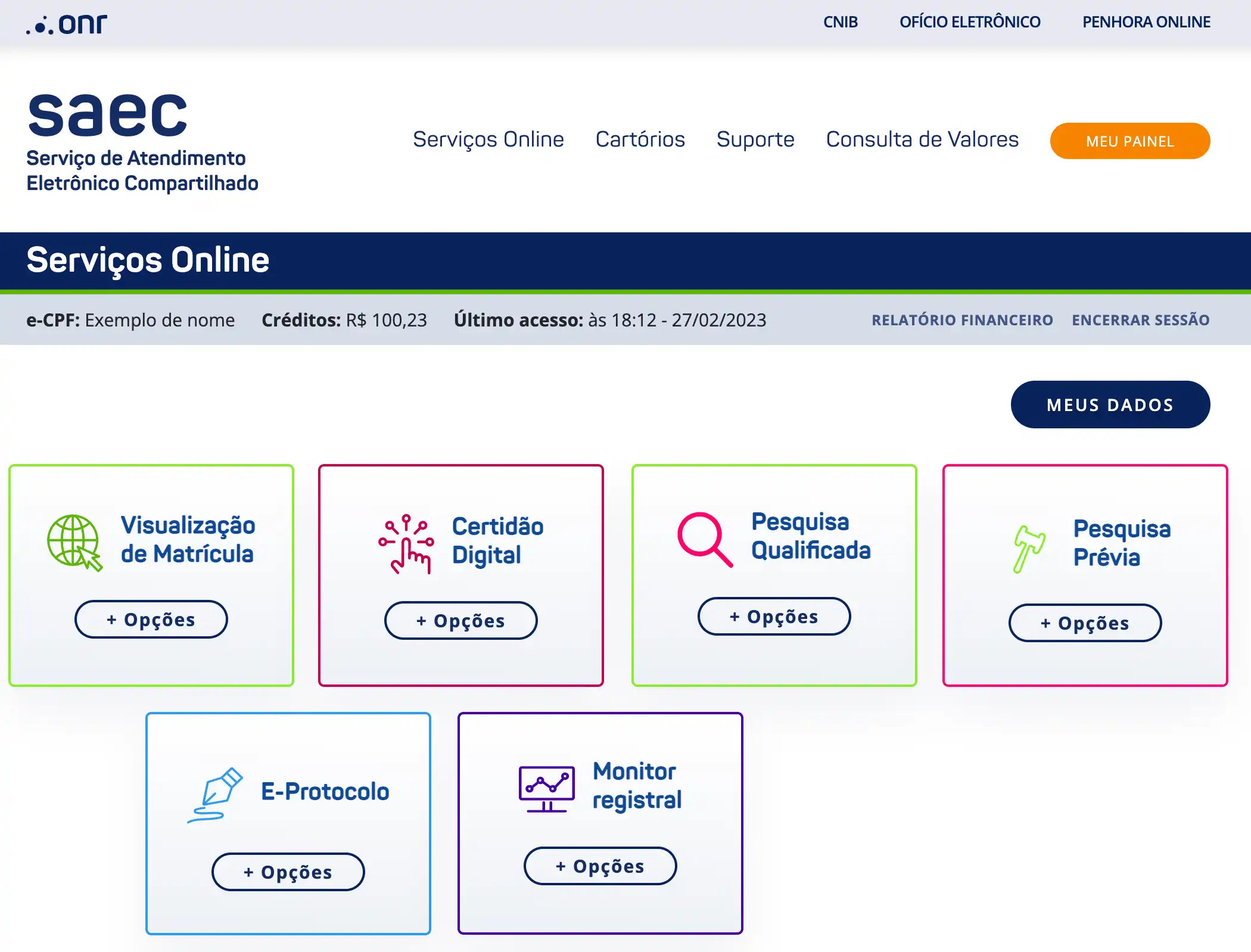The height and width of the screenshot is (952, 1251).
Task: Expand Opções under E-Protocolo
Action: click(x=288, y=872)
